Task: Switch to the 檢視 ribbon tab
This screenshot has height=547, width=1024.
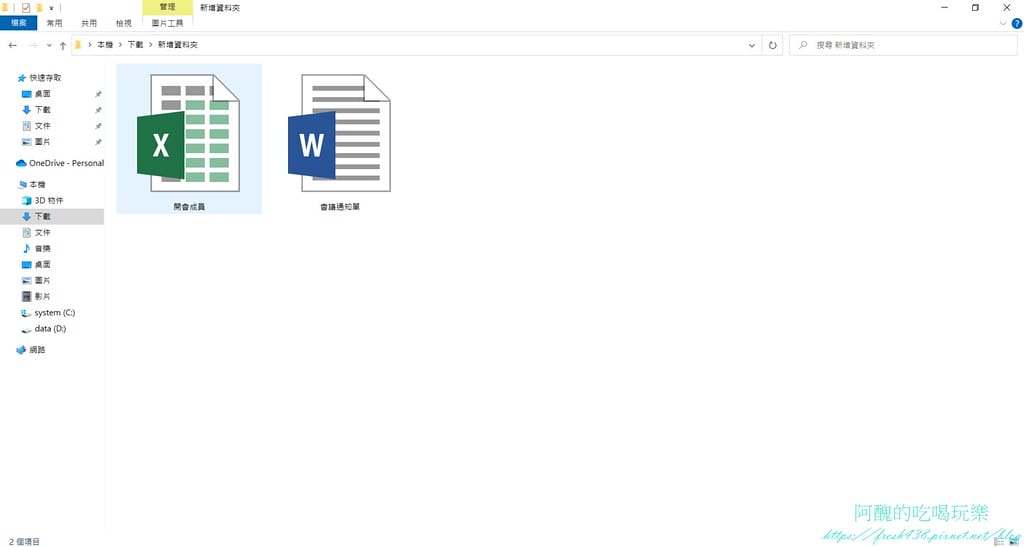Action: (123, 23)
